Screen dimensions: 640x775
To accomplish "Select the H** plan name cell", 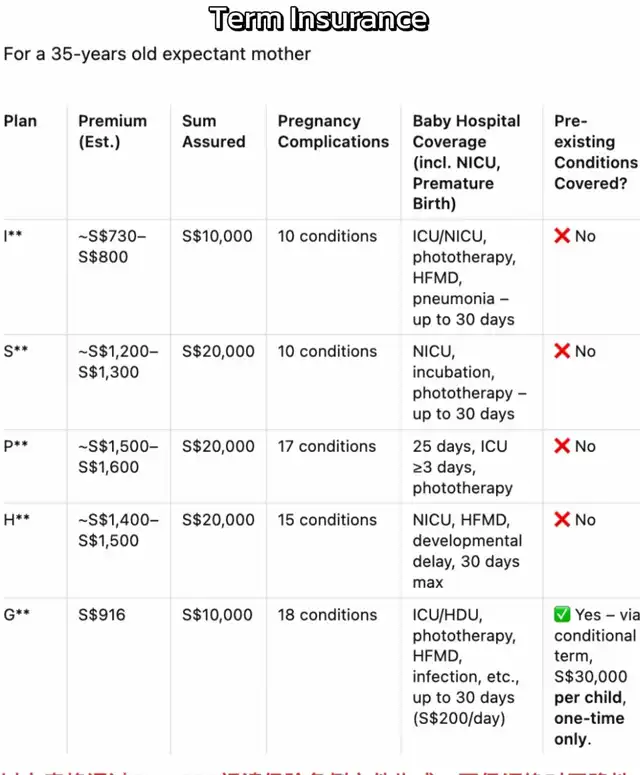I will pos(17,520).
